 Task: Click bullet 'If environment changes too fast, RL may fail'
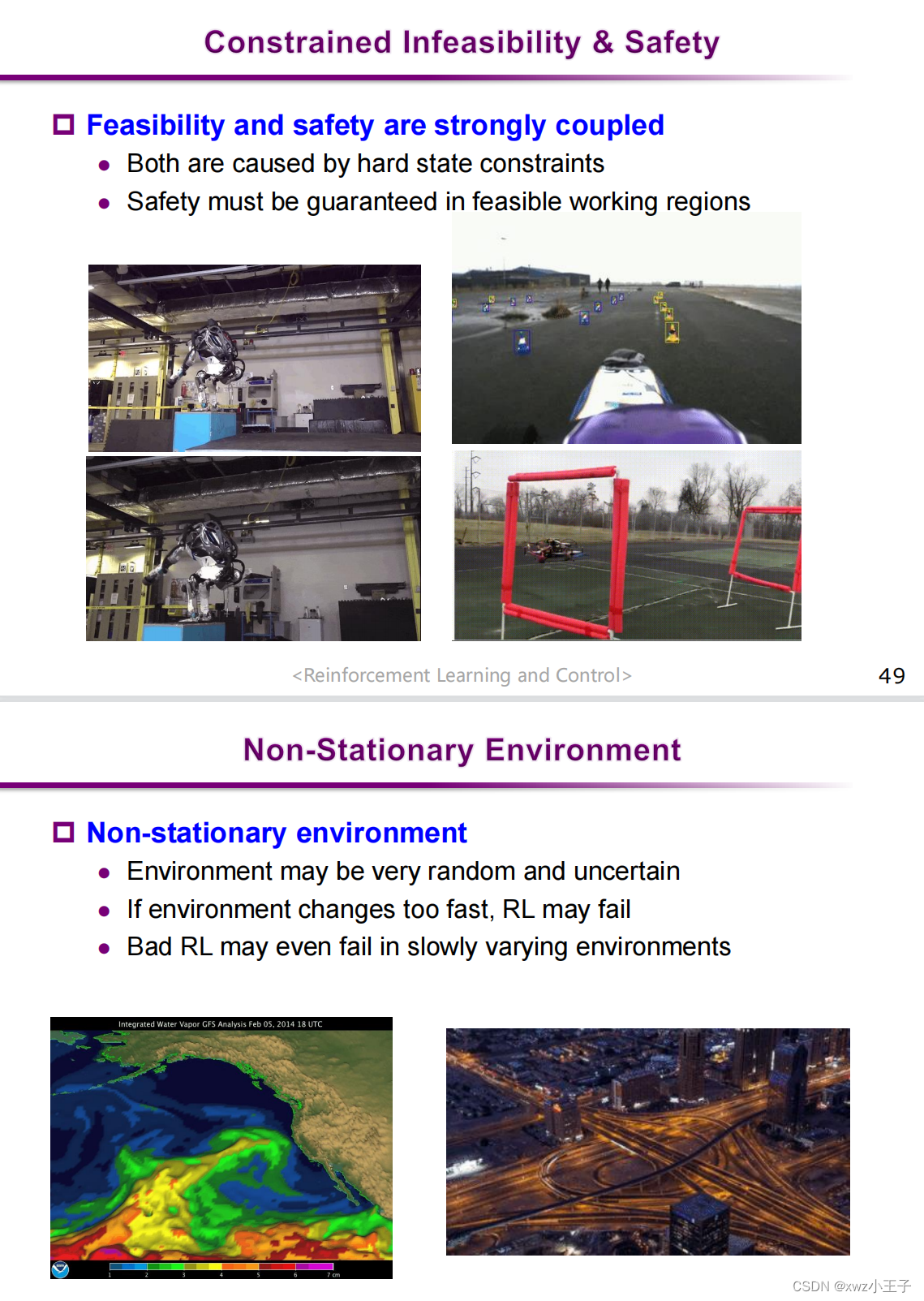[379, 909]
